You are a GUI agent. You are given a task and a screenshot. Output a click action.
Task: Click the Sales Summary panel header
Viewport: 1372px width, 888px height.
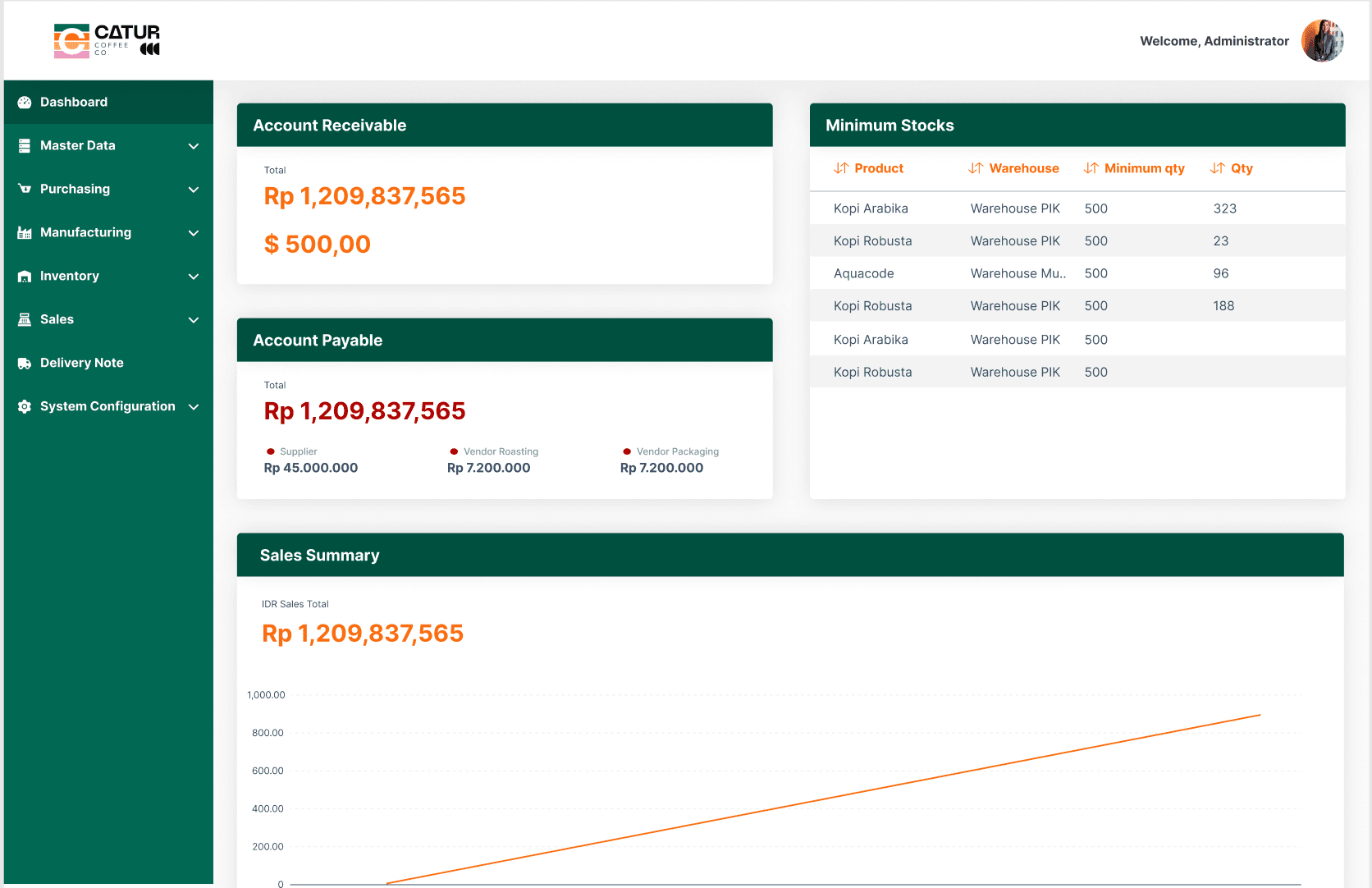pos(790,556)
